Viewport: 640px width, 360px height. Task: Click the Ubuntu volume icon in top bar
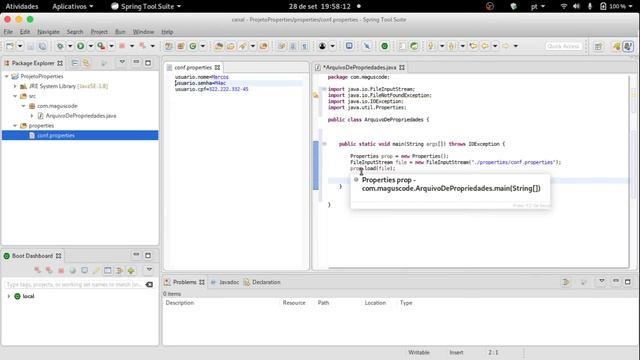coord(576,6)
